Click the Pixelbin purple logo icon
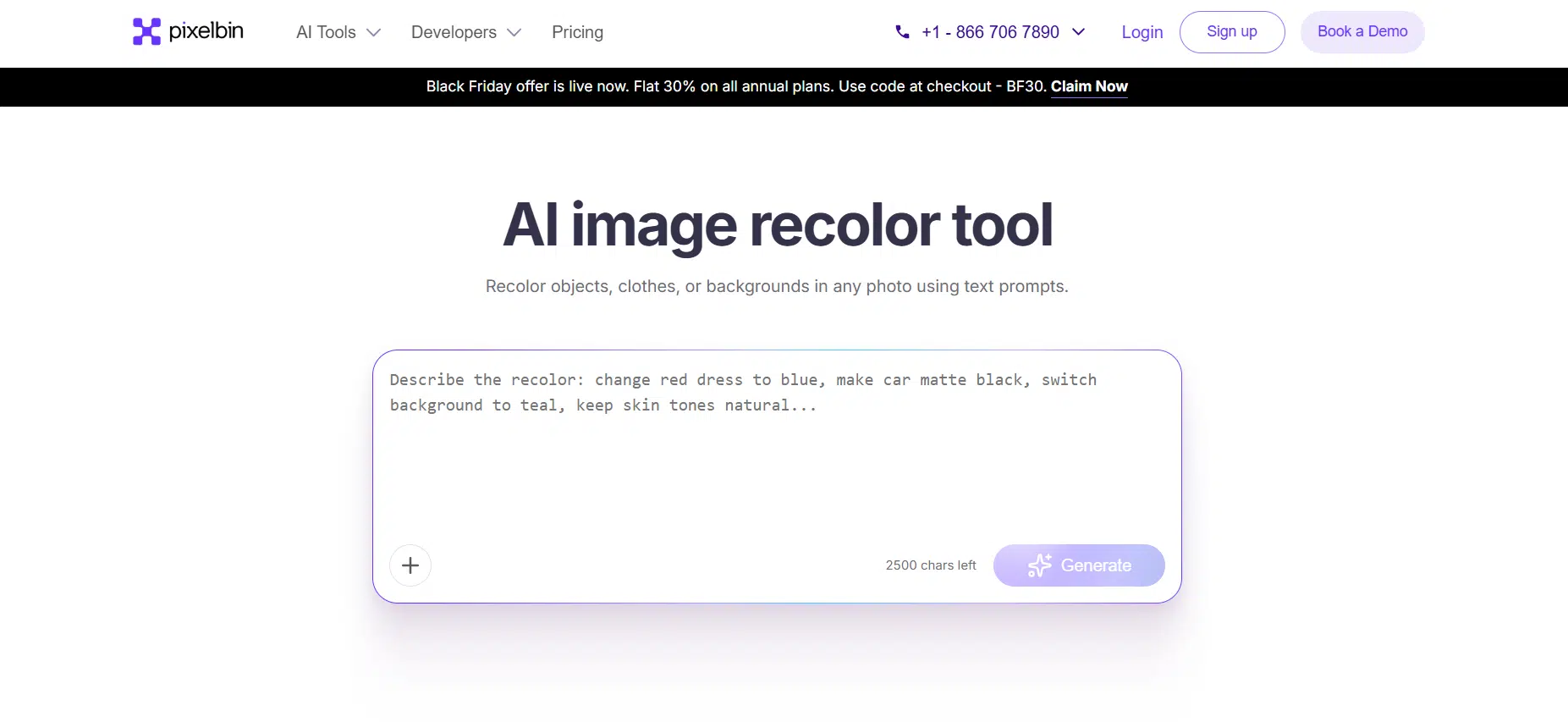Image resolution: width=1568 pixels, height=722 pixels. (146, 31)
